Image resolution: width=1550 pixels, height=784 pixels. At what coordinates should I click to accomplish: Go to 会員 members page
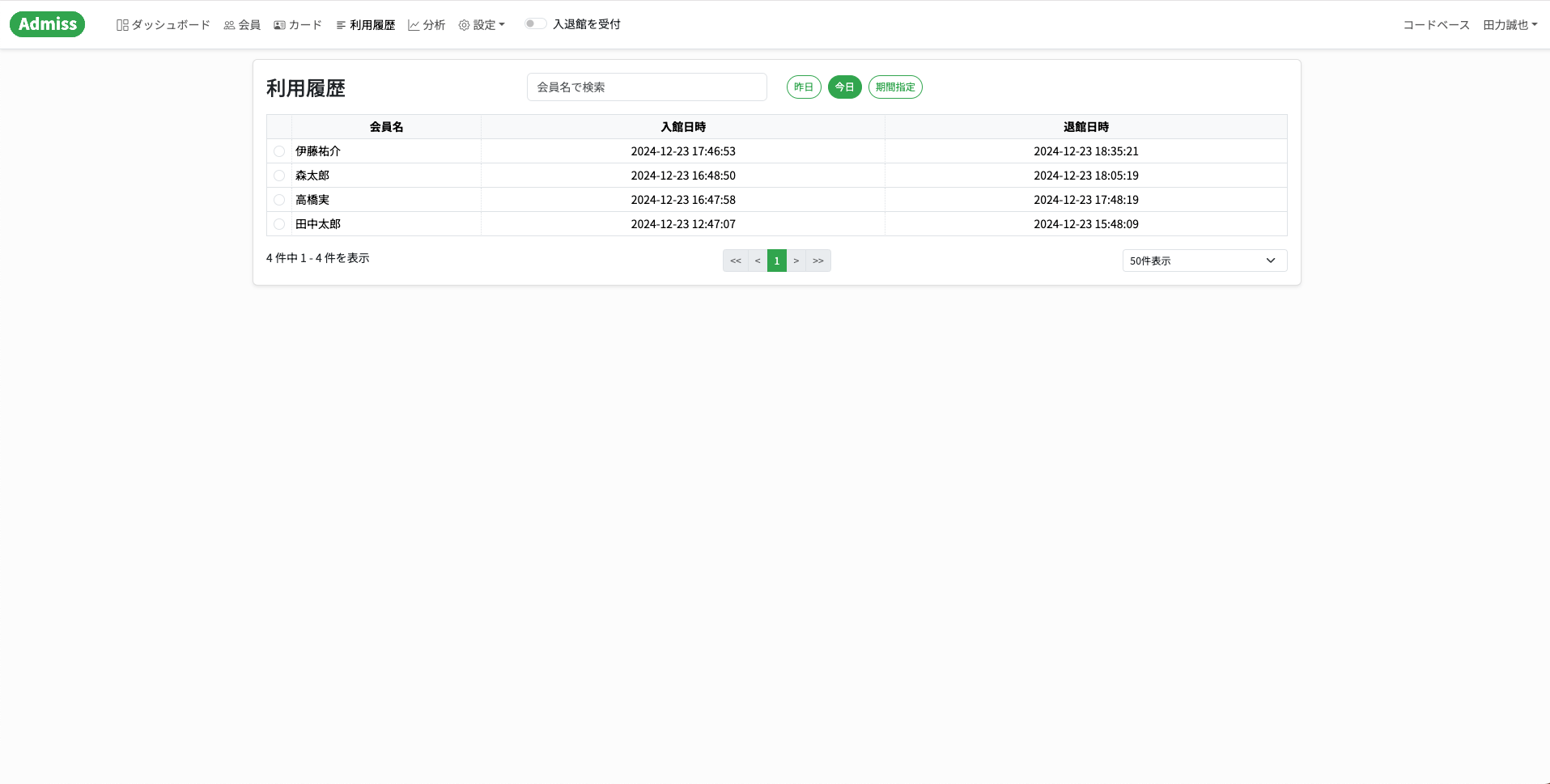coord(242,25)
